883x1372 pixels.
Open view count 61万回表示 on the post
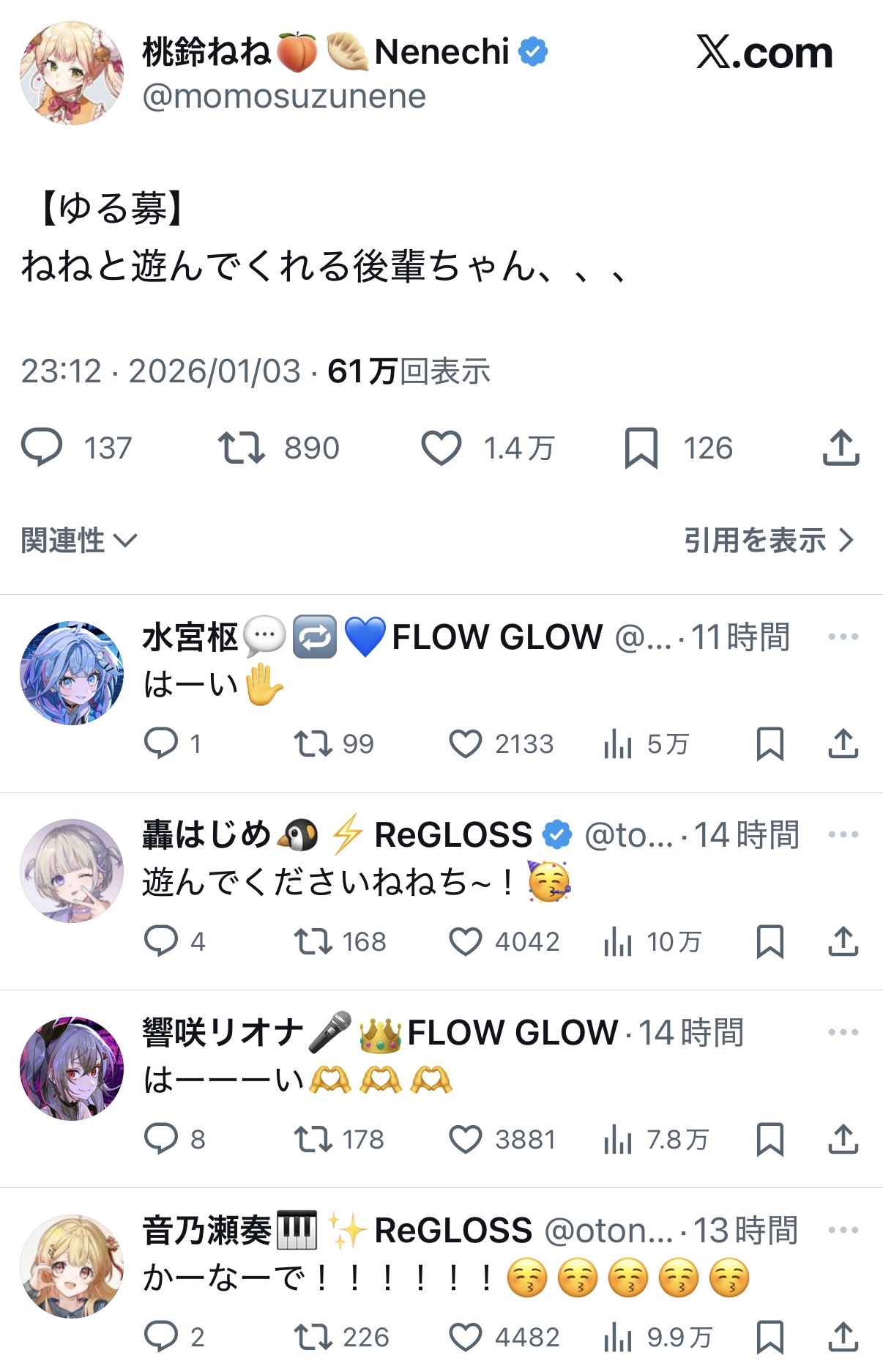409,371
